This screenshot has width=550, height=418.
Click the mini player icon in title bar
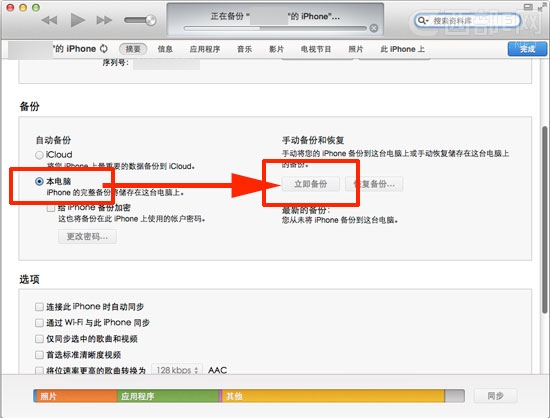coord(528,7)
